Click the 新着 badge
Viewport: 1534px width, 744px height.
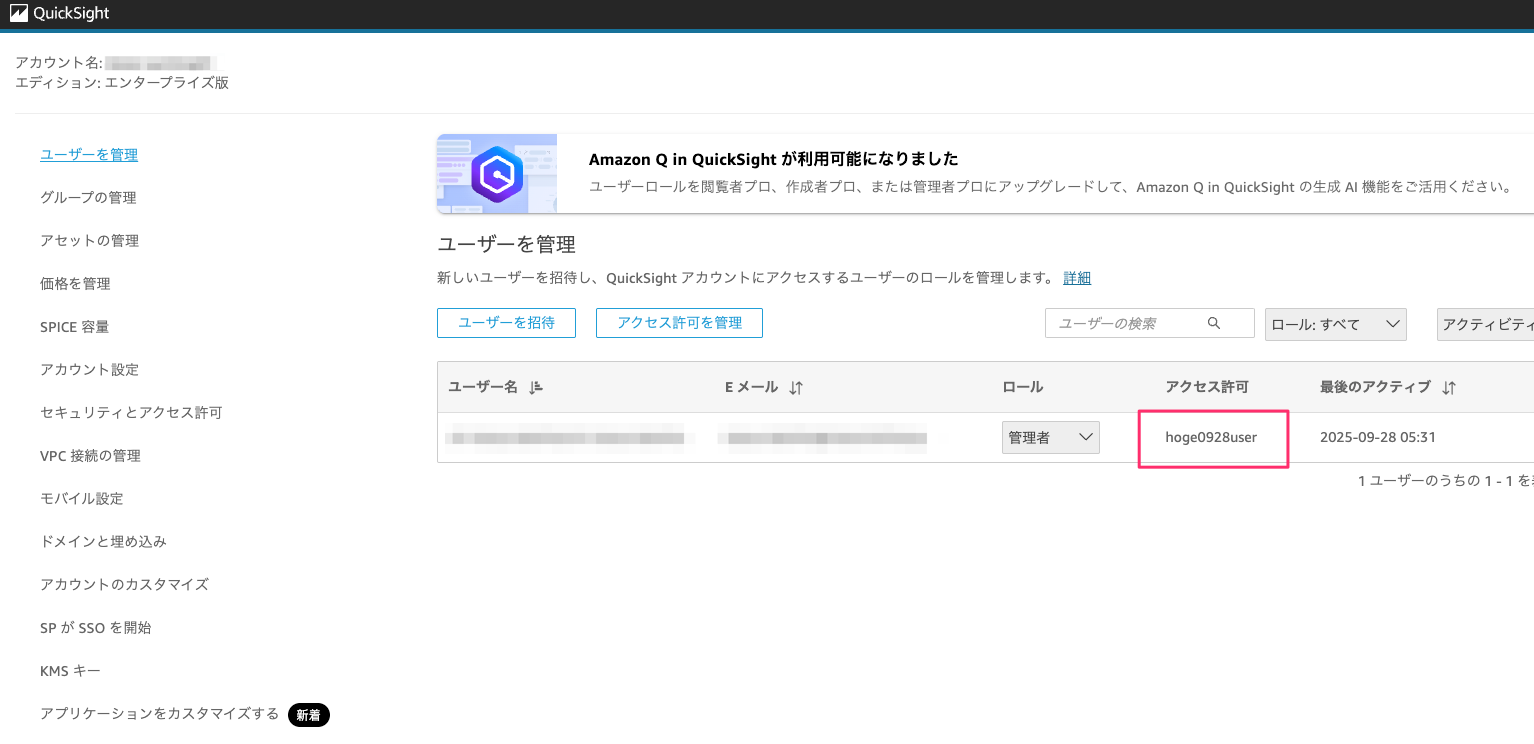point(309,714)
